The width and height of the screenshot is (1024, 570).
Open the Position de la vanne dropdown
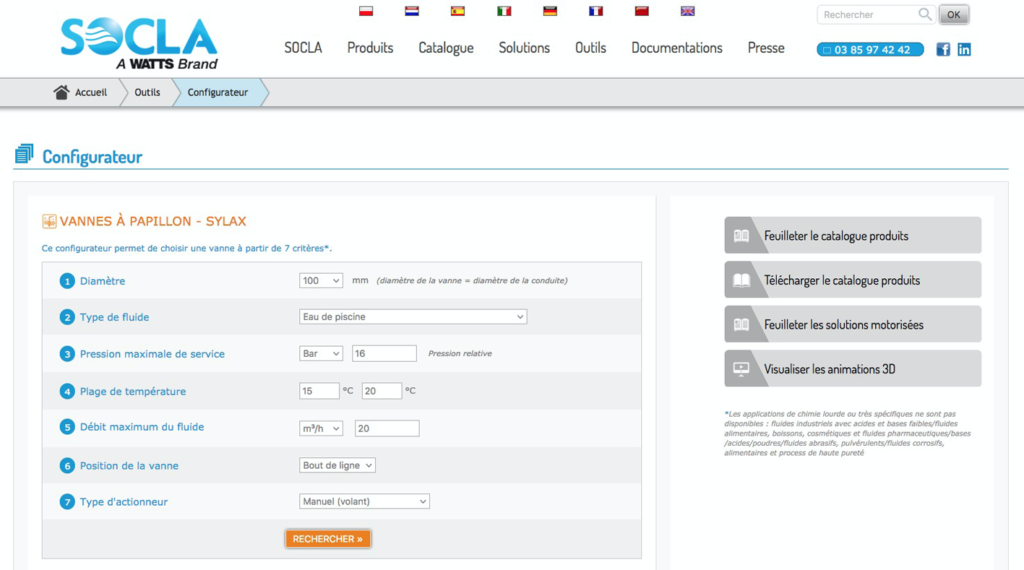tap(337, 466)
